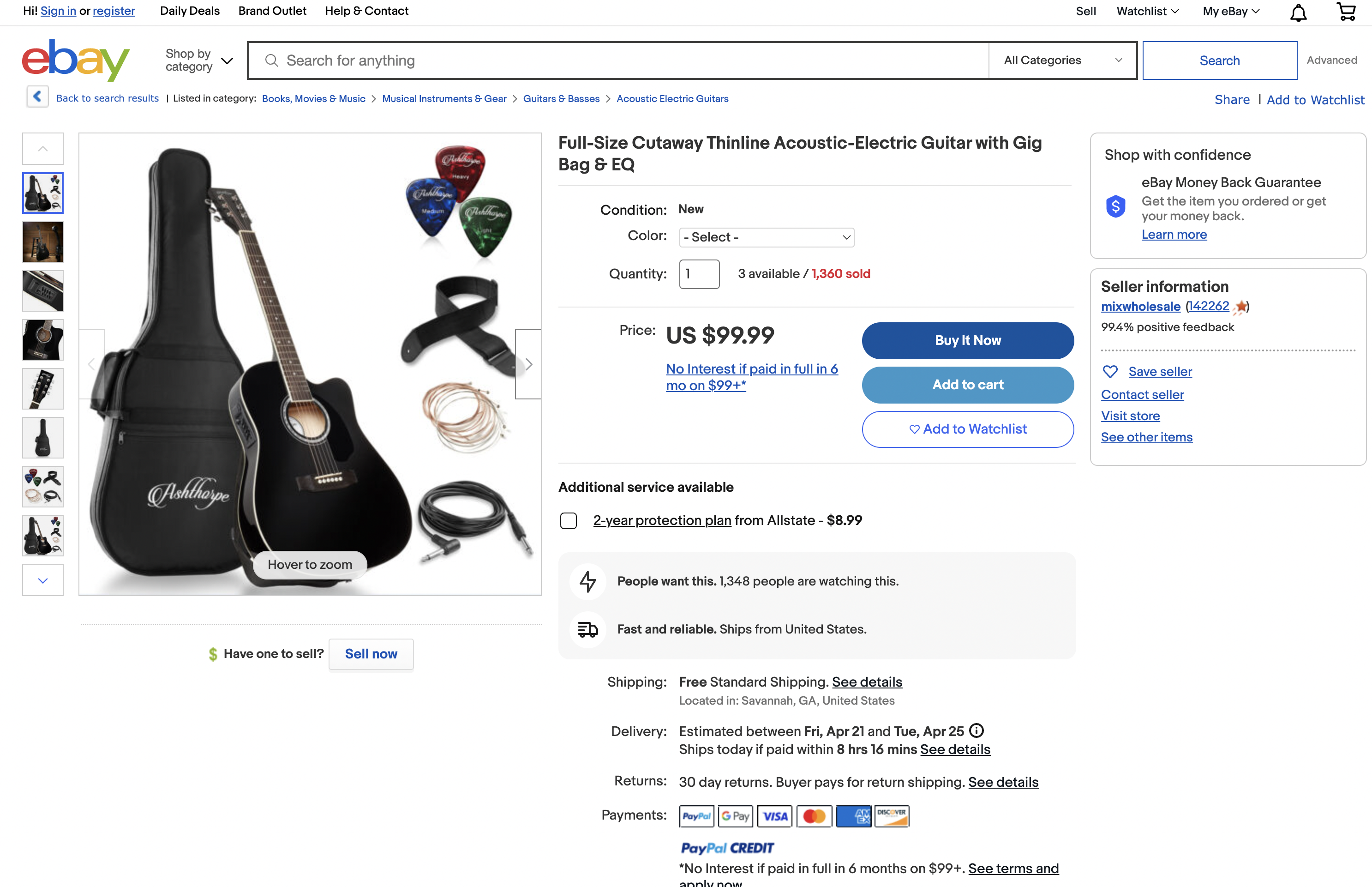Show next product image with right arrow
The height and width of the screenshot is (887, 1372).
coord(528,364)
